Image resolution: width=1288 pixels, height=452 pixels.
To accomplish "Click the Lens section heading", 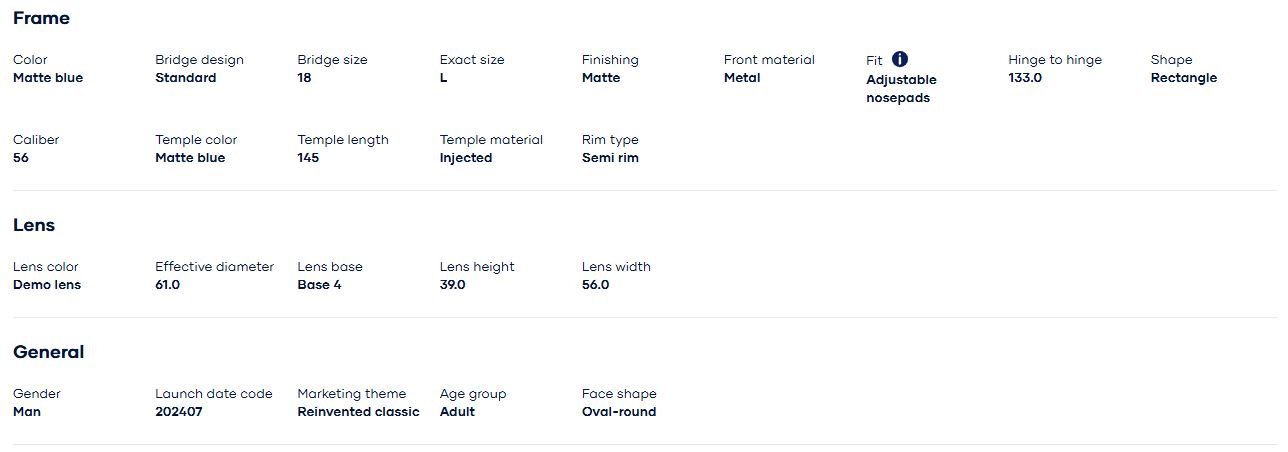I will pyautogui.click(x=34, y=225).
